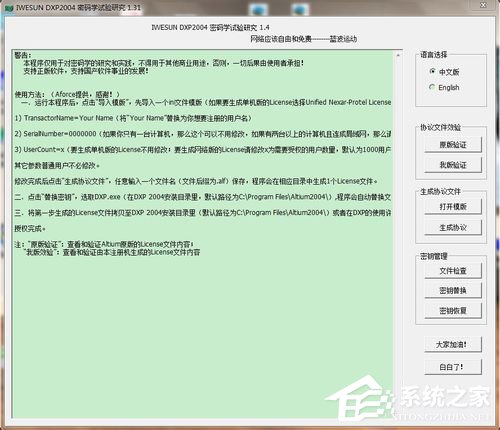Run the 文件检查 file check button
The image size is (500, 430).
[x=453, y=271]
